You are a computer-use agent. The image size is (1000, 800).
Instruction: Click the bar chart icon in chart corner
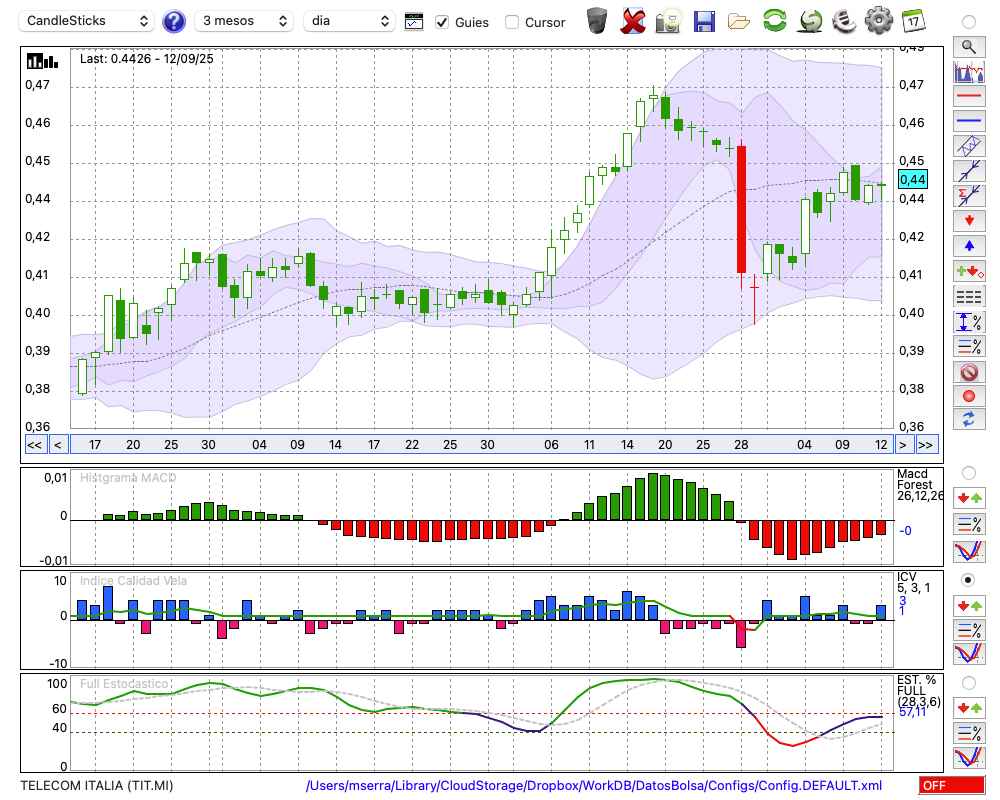tap(42, 61)
